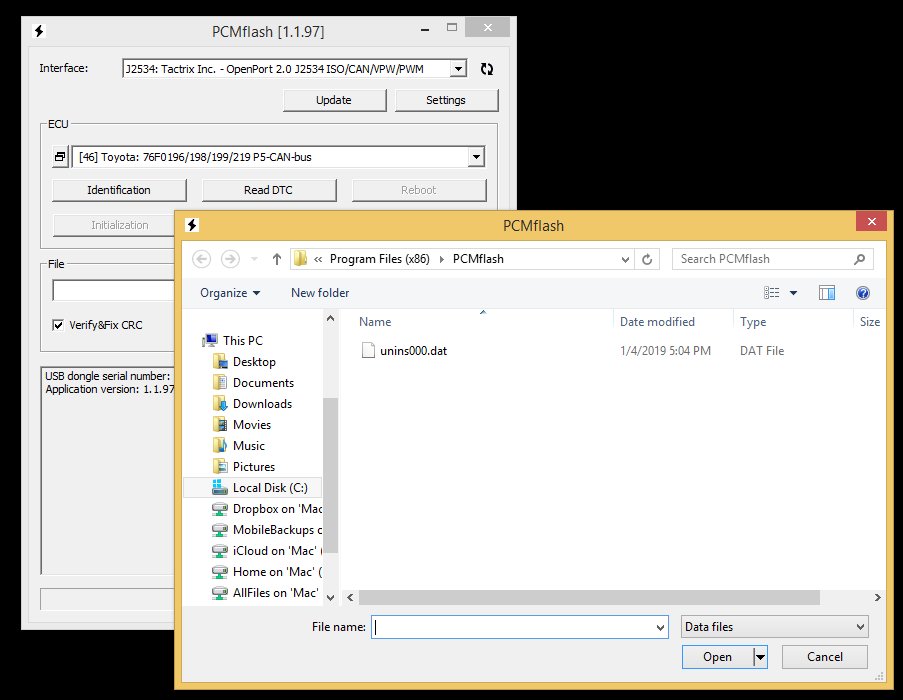Open the Organize menu

(230, 293)
